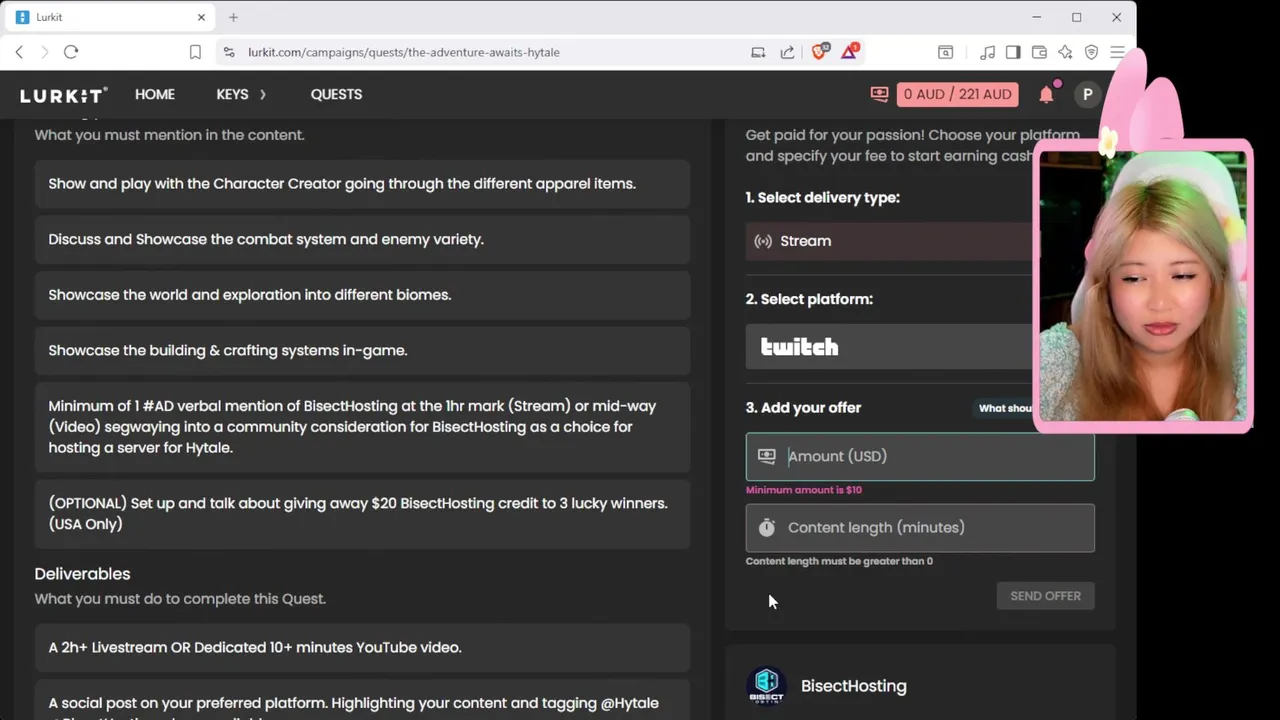Click the Amount (USD) field
This screenshot has width=1280, height=720.
click(x=920, y=456)
